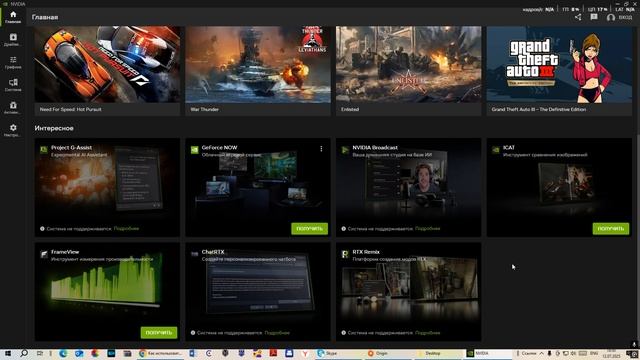The width and height of the screenshot is (640, 360).
Task: Click the share icon in header
Action: 578,17
